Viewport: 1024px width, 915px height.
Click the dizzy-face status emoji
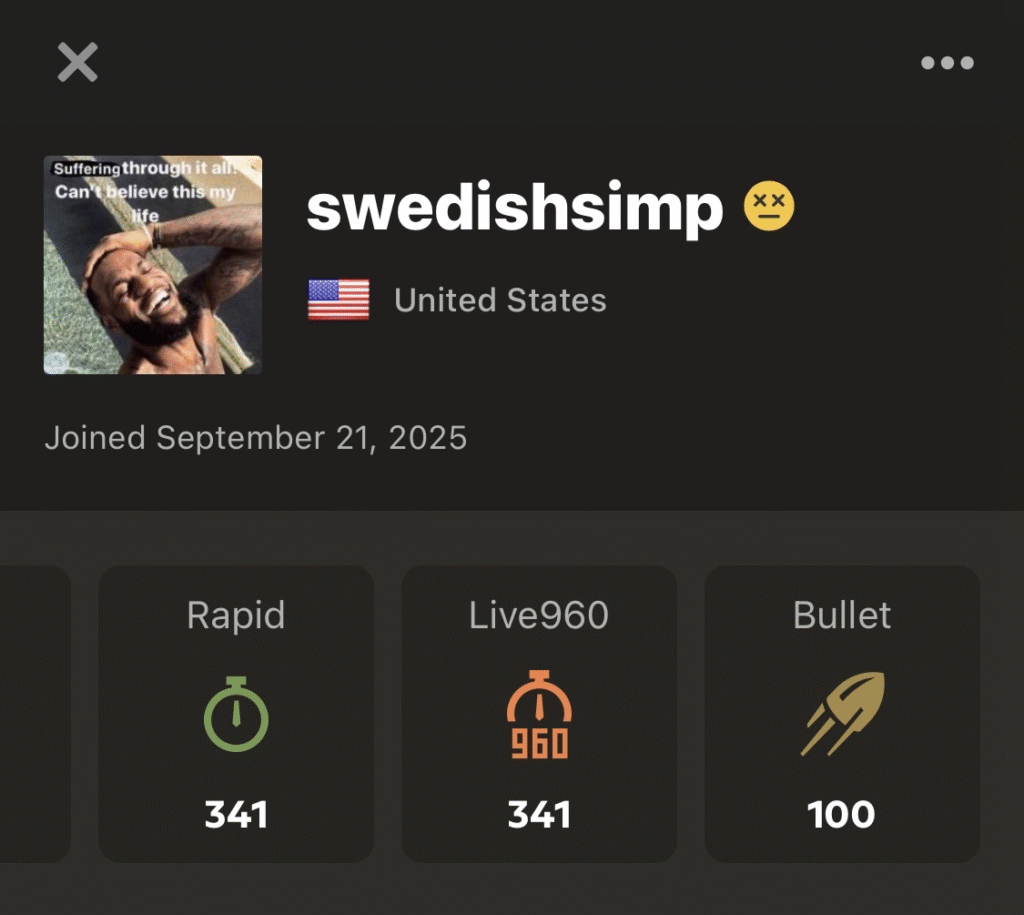(x=769, y=208)
